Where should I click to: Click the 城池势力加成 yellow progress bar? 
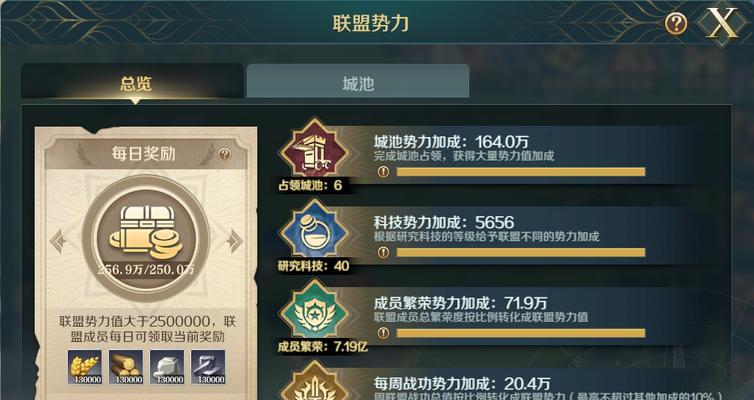click(x=521, y=172)
